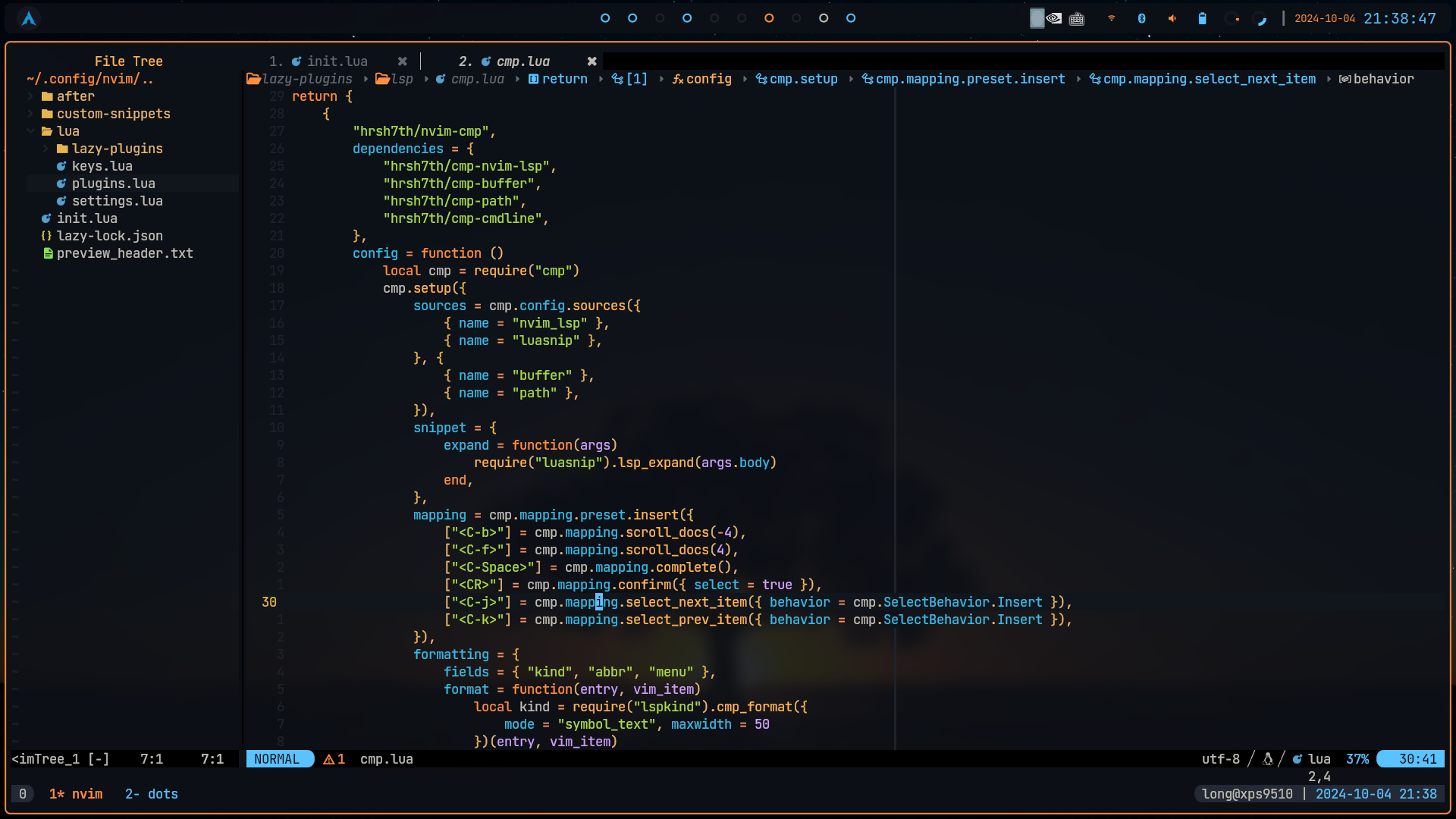
Task: Click the 'hrsh7th/nvim-cmp' string in code
Action: tap(421, 131)
